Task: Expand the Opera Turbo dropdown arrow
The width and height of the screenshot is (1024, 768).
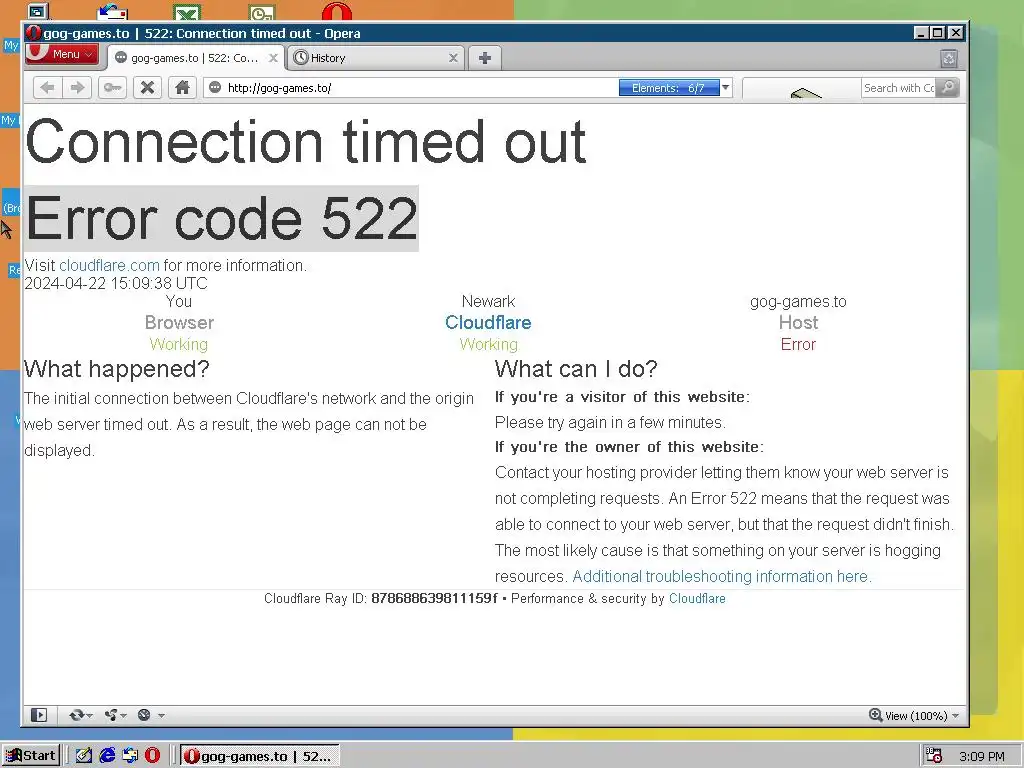Action: pyautogui.click(x=161, y=716)
